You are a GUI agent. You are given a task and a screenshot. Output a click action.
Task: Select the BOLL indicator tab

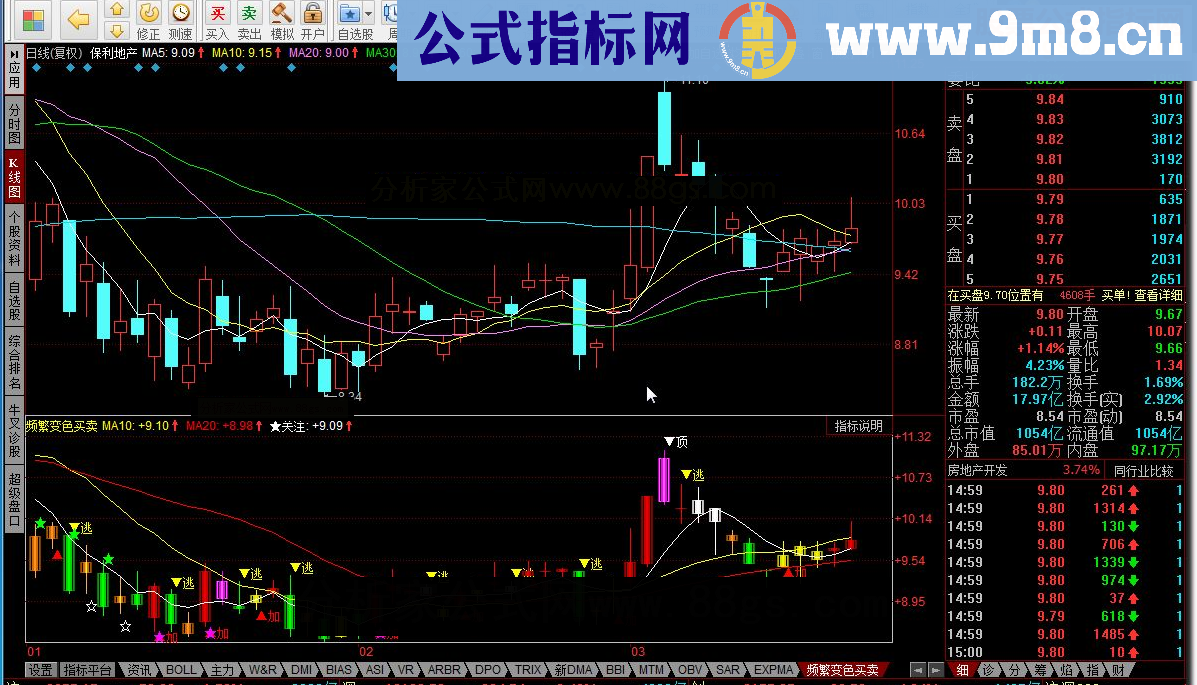tap(181, 670)
